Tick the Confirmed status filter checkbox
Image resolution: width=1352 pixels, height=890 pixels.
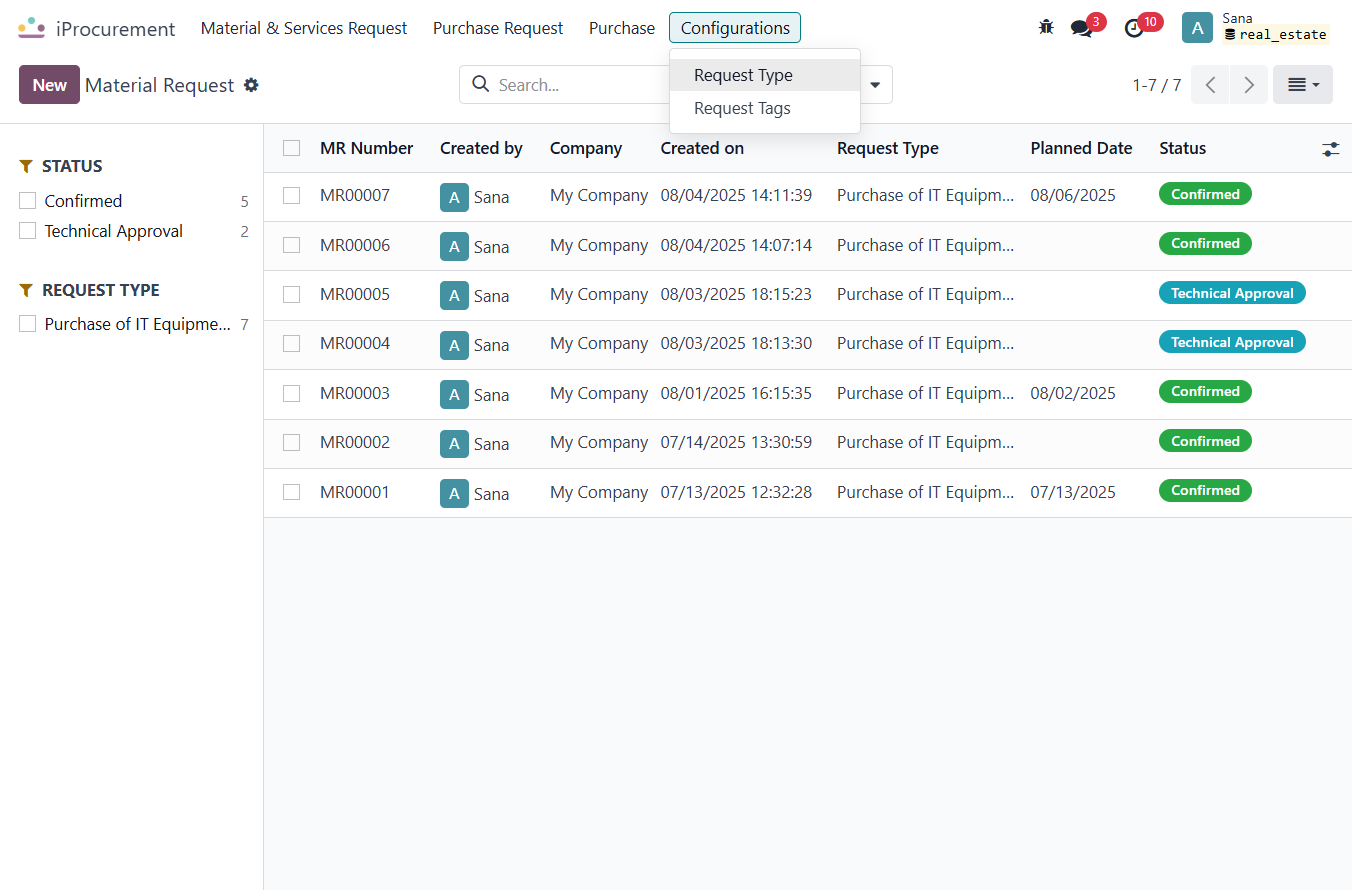(x=28, y=201)
